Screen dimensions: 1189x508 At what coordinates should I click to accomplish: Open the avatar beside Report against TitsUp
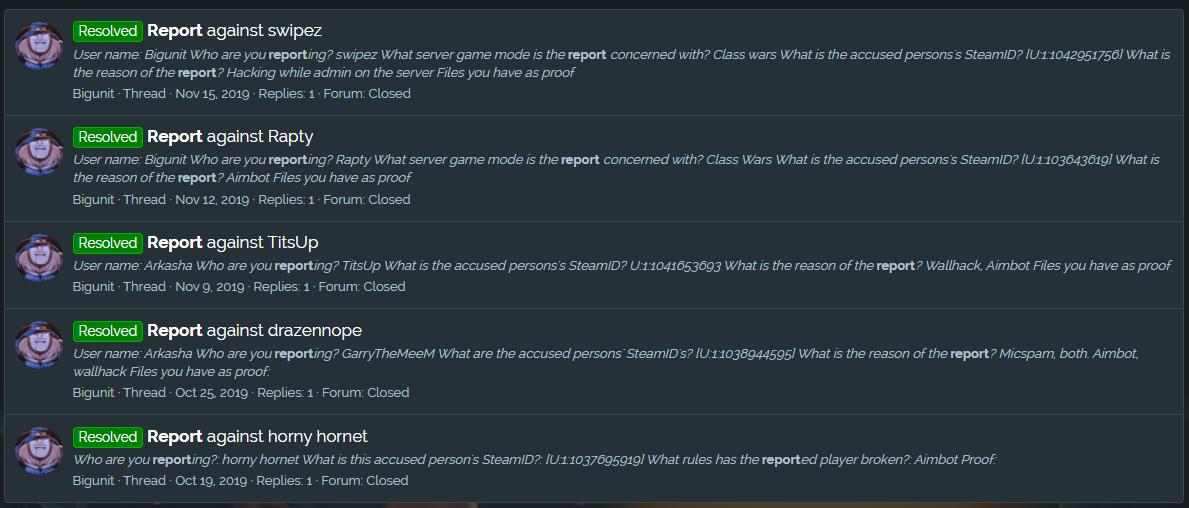pos(39,259)
